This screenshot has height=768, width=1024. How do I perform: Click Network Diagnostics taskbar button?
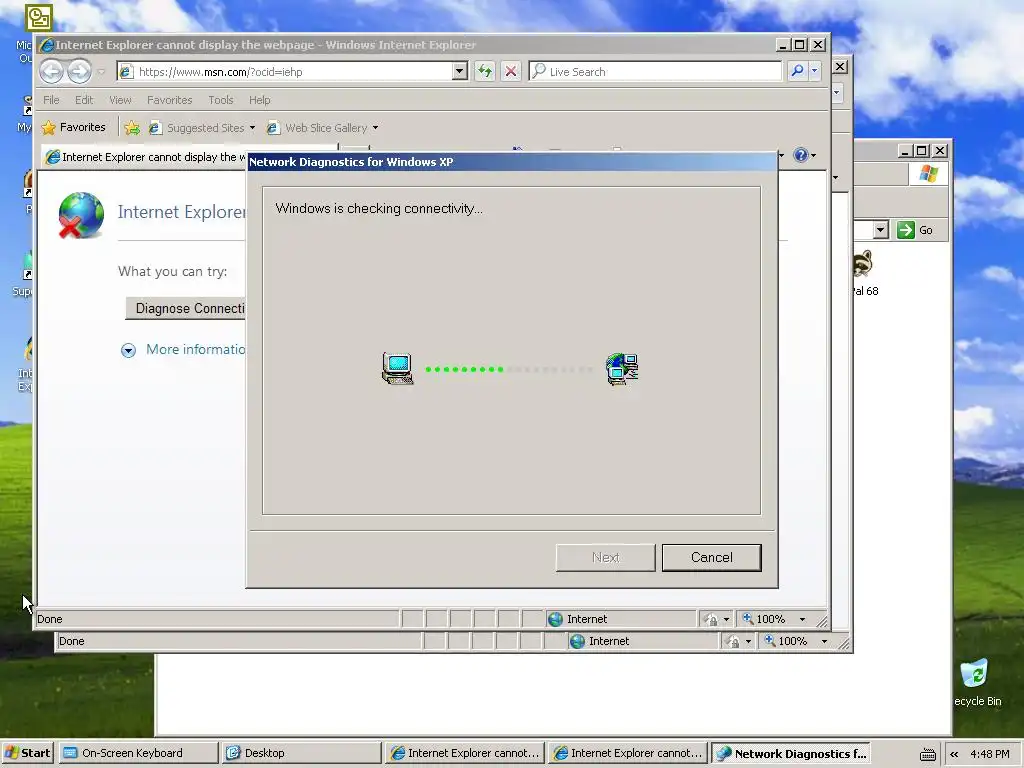pyautogui.click(x=792, y=754)
